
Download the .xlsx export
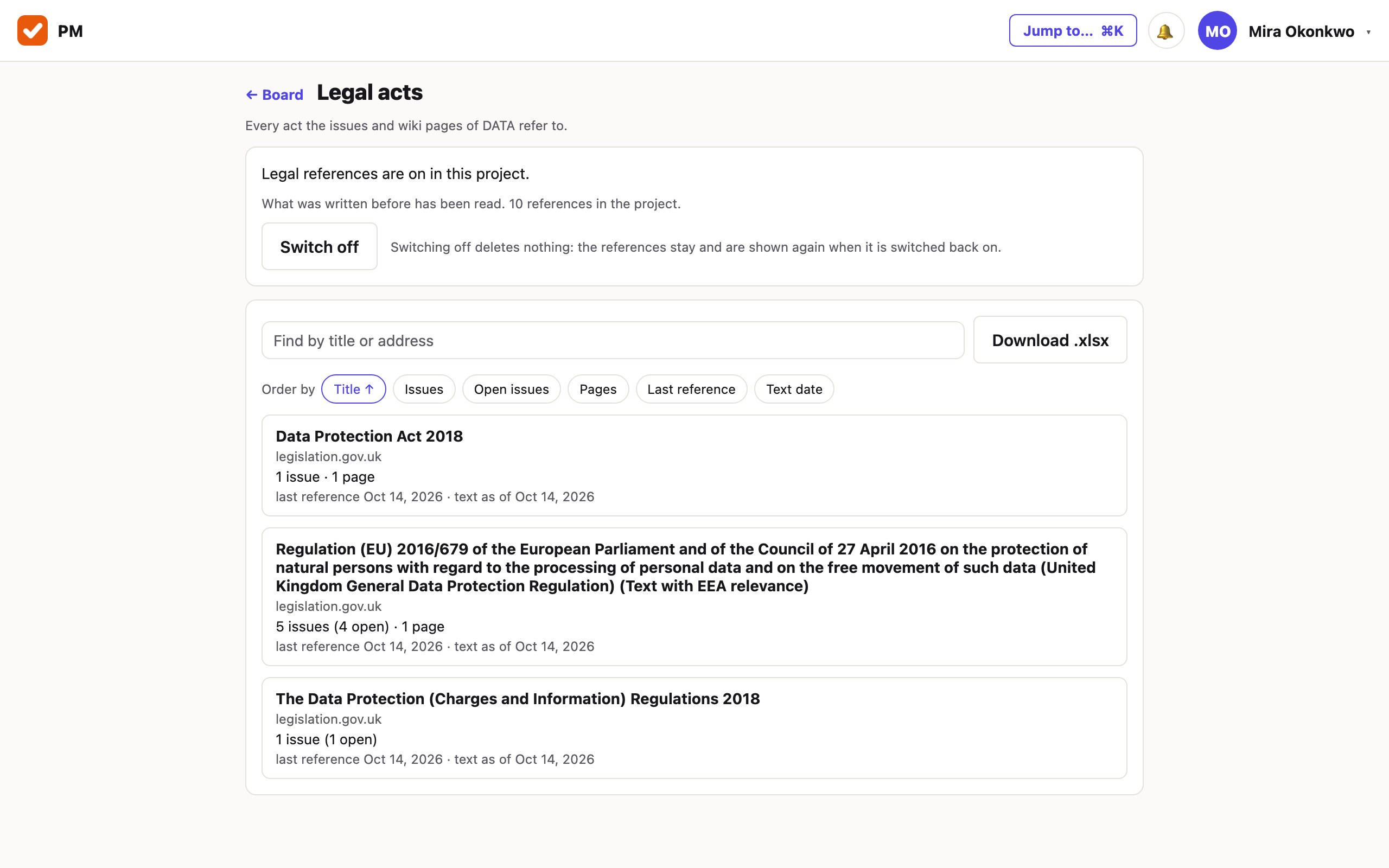(x=1050, y=341)
